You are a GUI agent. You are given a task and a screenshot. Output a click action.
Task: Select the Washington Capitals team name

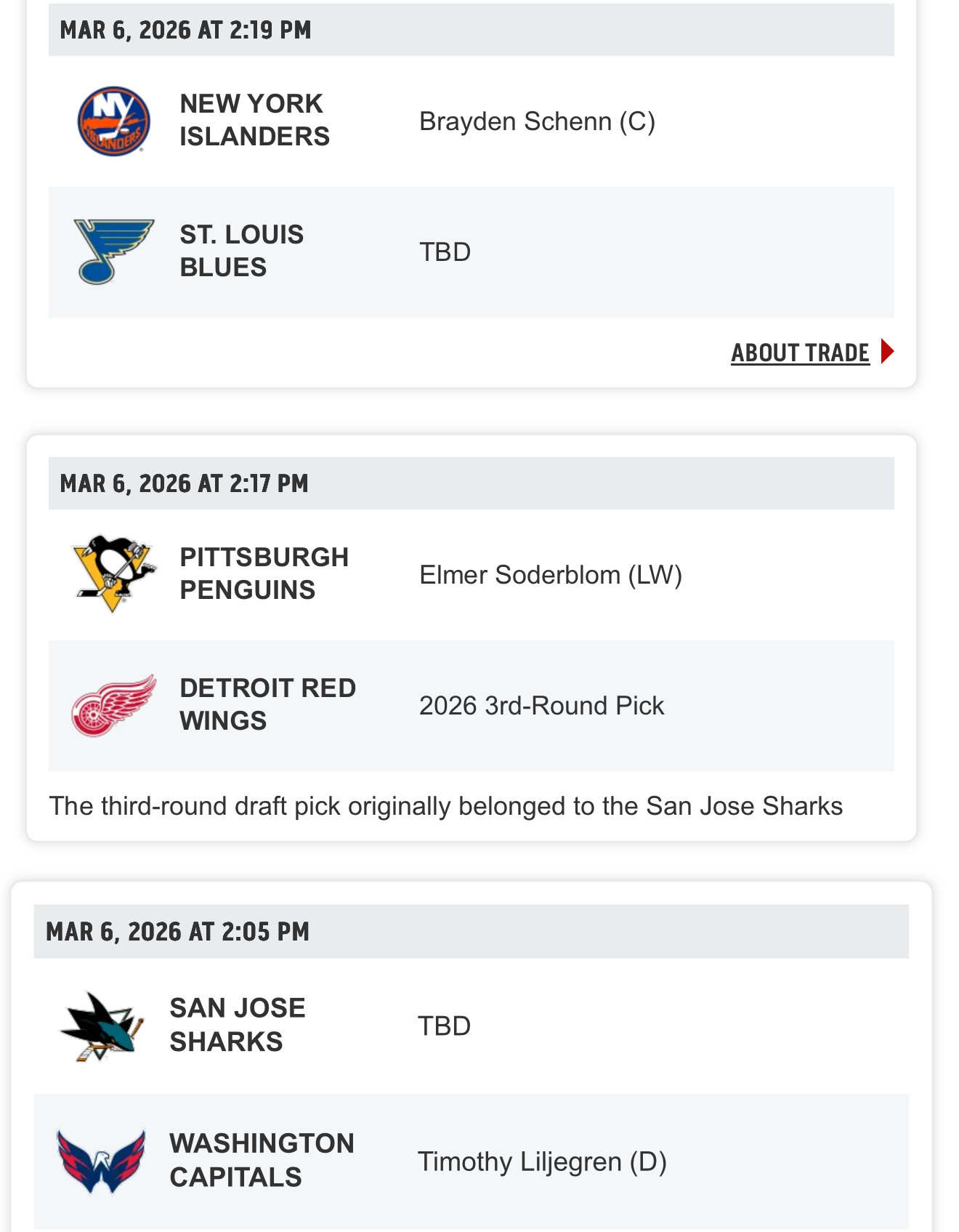262,1160
